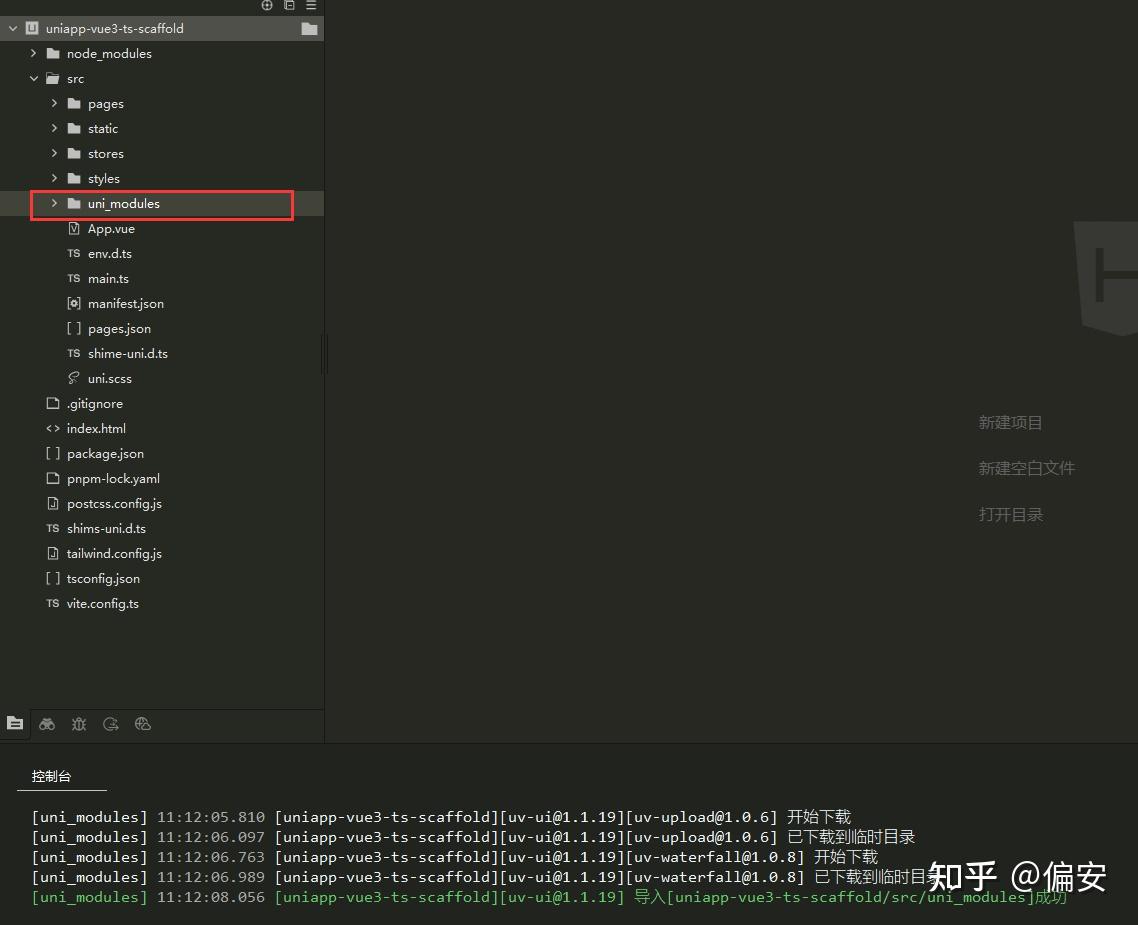Click the sync/refresh icon in bottom toolbar

coord(111,723)
